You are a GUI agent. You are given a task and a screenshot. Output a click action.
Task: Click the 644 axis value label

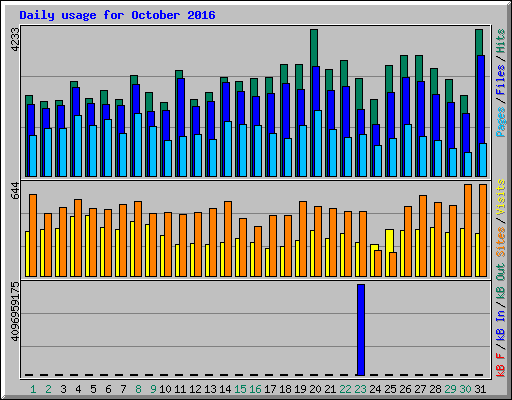coord(15,191)
